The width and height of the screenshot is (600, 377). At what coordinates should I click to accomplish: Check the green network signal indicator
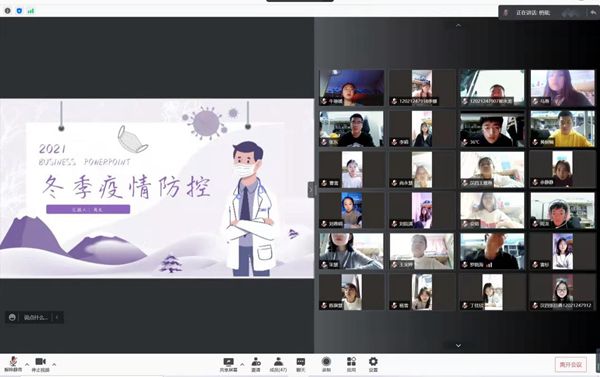pos(31,11)
